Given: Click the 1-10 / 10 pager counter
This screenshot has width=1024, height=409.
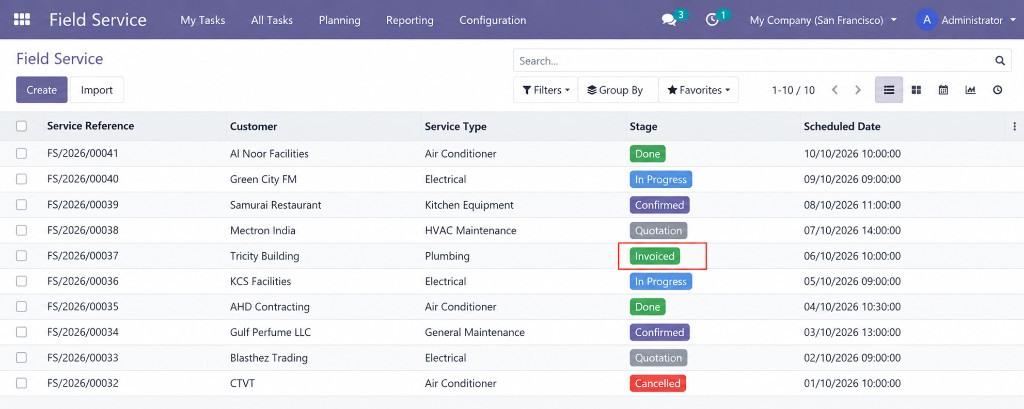Looking at the screenshot, I should coord(793,90).
